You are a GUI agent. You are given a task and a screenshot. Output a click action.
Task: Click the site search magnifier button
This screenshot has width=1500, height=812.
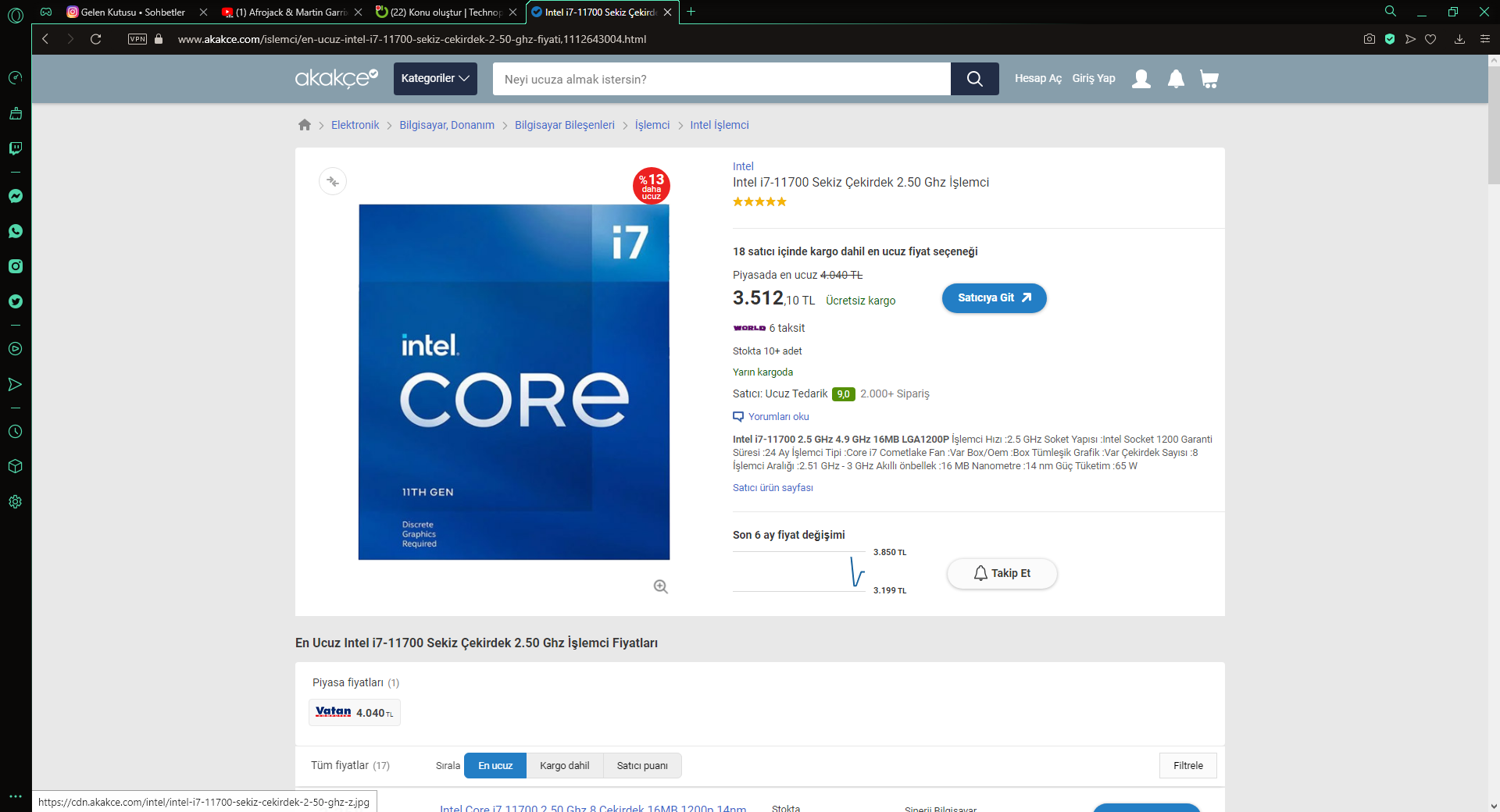coord(975,79)
